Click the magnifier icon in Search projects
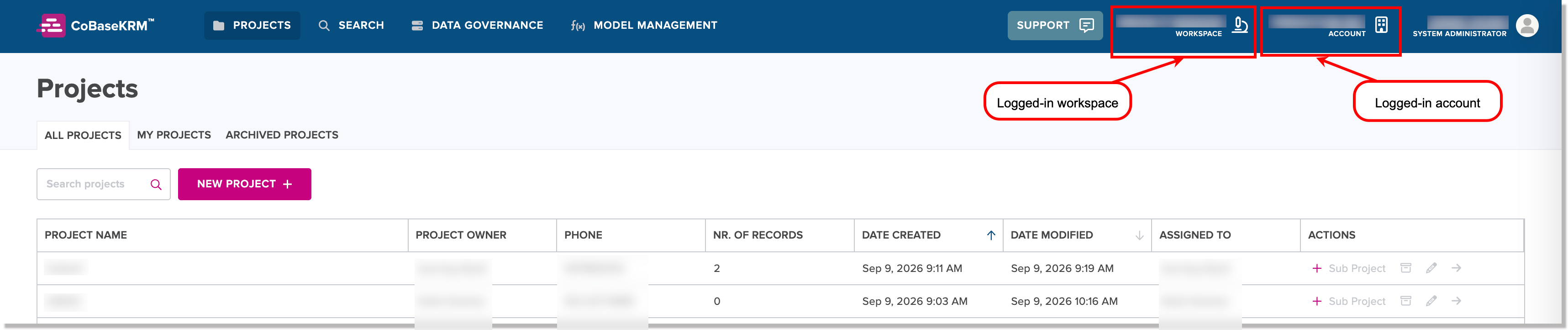Screen dimensions: 1568x330 pyautogui.click(x=156, y=185)
